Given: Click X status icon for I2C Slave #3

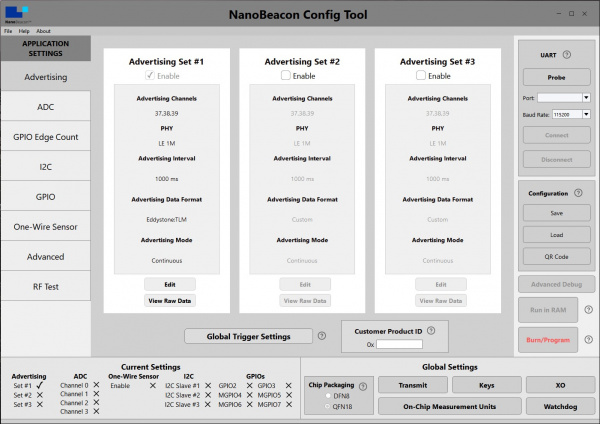Looking at the screenshot, I should (x=208, y=404).
